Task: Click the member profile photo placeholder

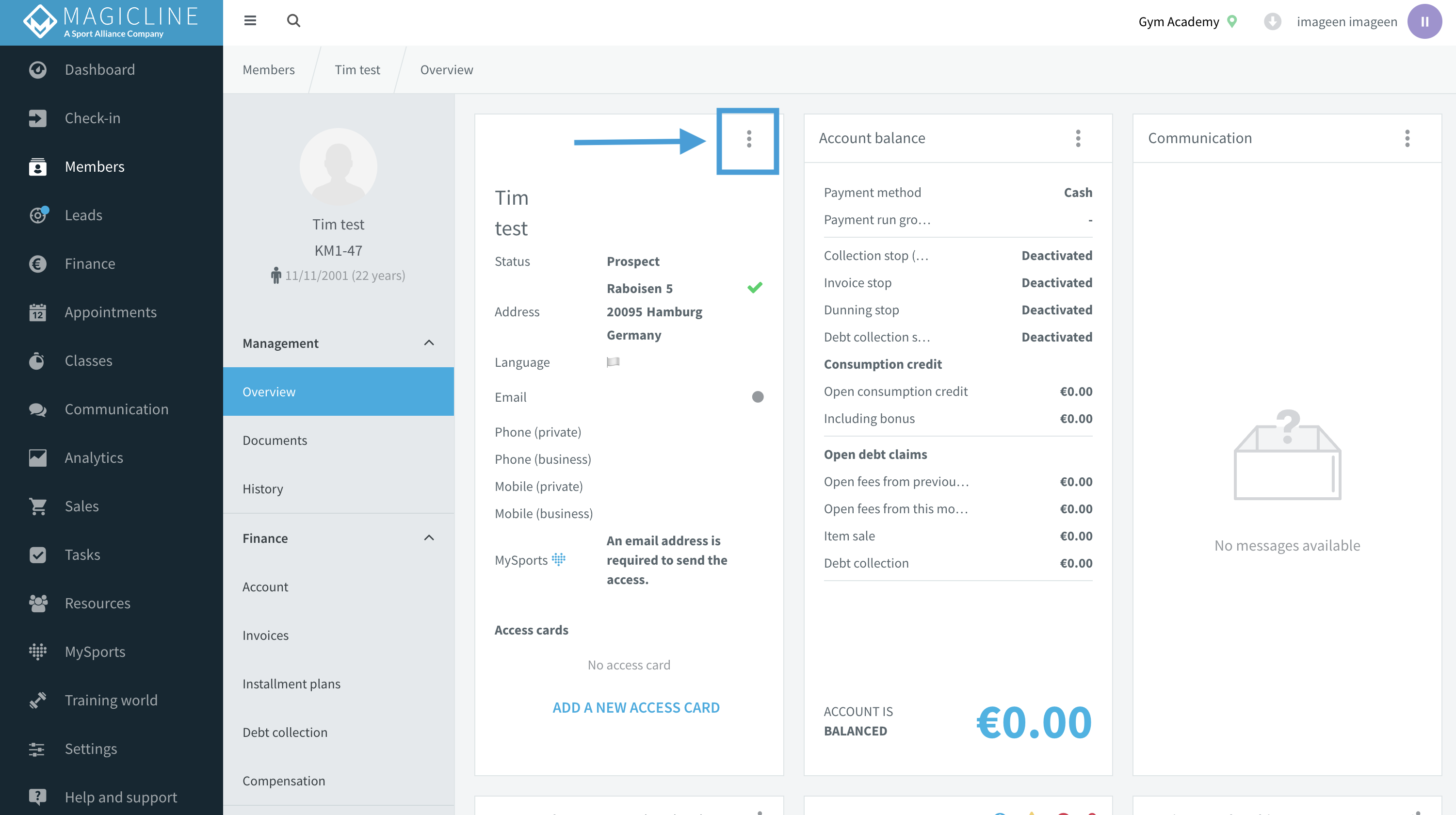Action: coord(339,167)
